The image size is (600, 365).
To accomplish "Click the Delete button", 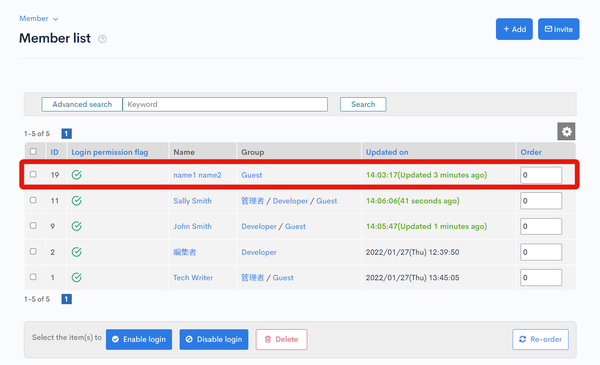I will 281,339.
